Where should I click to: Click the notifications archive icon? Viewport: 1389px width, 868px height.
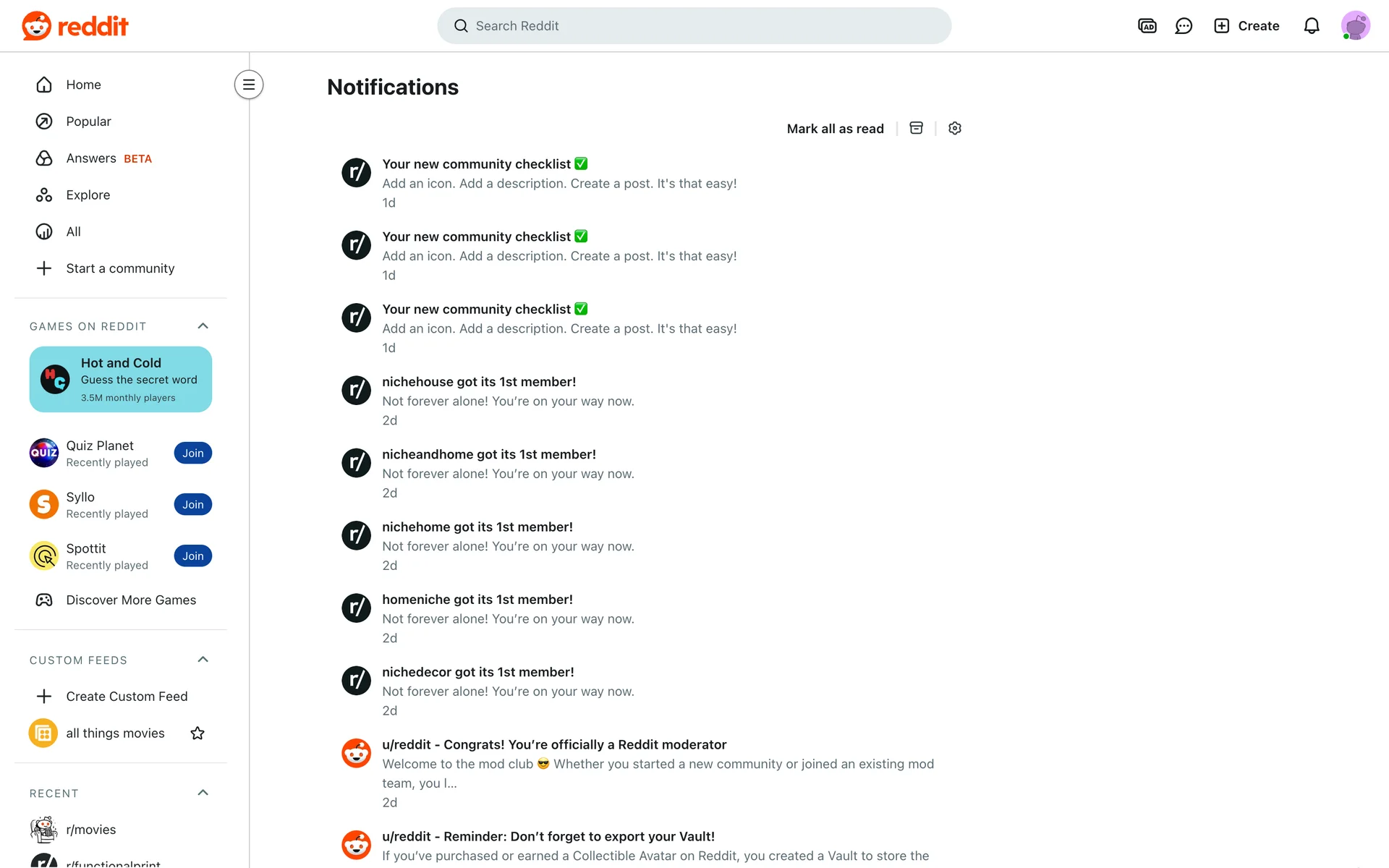tap(916, 128)
